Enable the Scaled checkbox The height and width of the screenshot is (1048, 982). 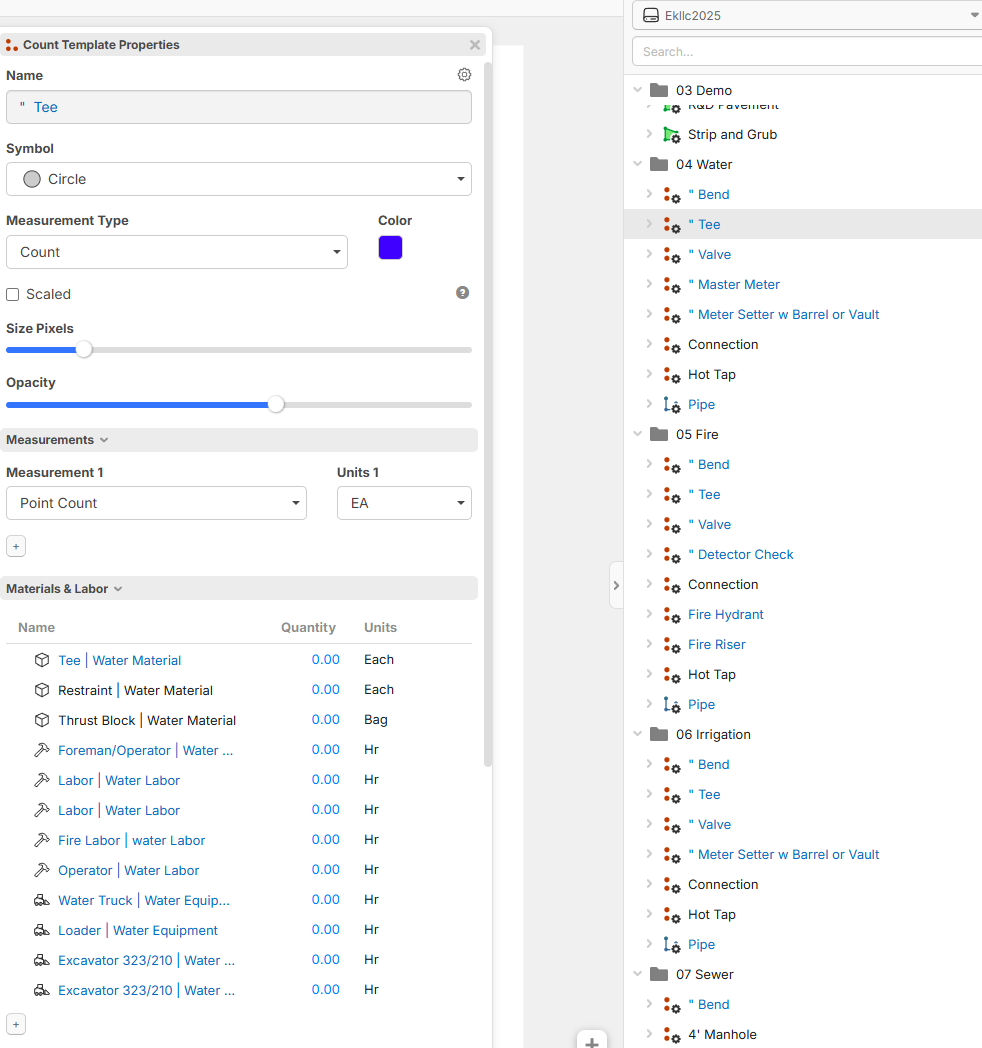point(13,294)
